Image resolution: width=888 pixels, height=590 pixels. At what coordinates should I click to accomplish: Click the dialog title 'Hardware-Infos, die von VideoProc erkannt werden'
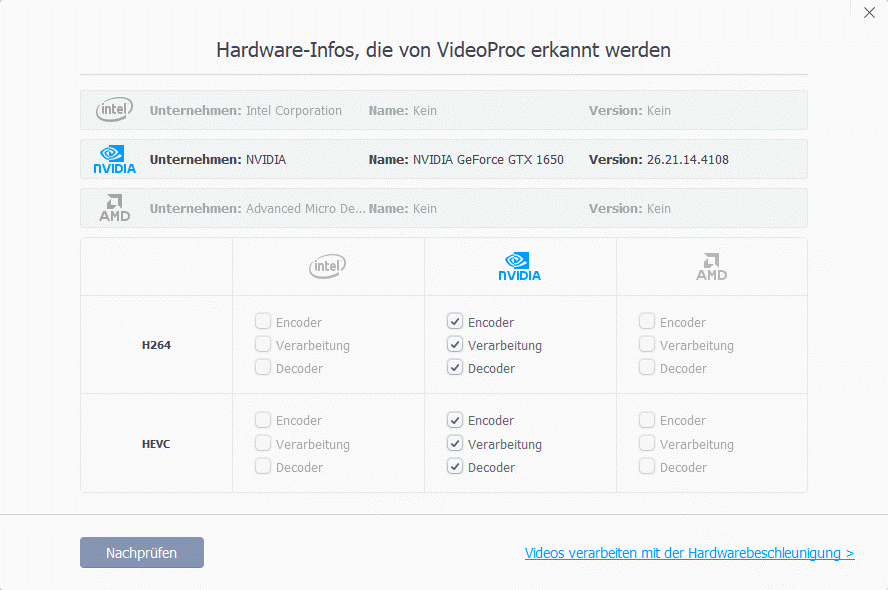(x=443, y=50)
